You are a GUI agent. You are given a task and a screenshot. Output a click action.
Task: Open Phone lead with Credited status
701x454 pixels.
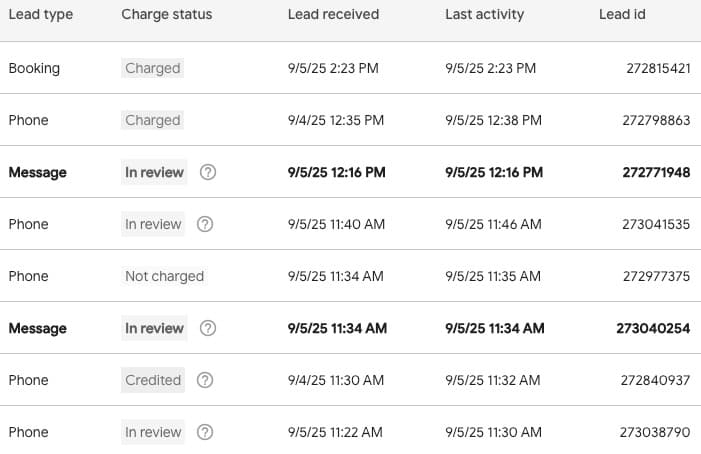[x=350, y=380]
